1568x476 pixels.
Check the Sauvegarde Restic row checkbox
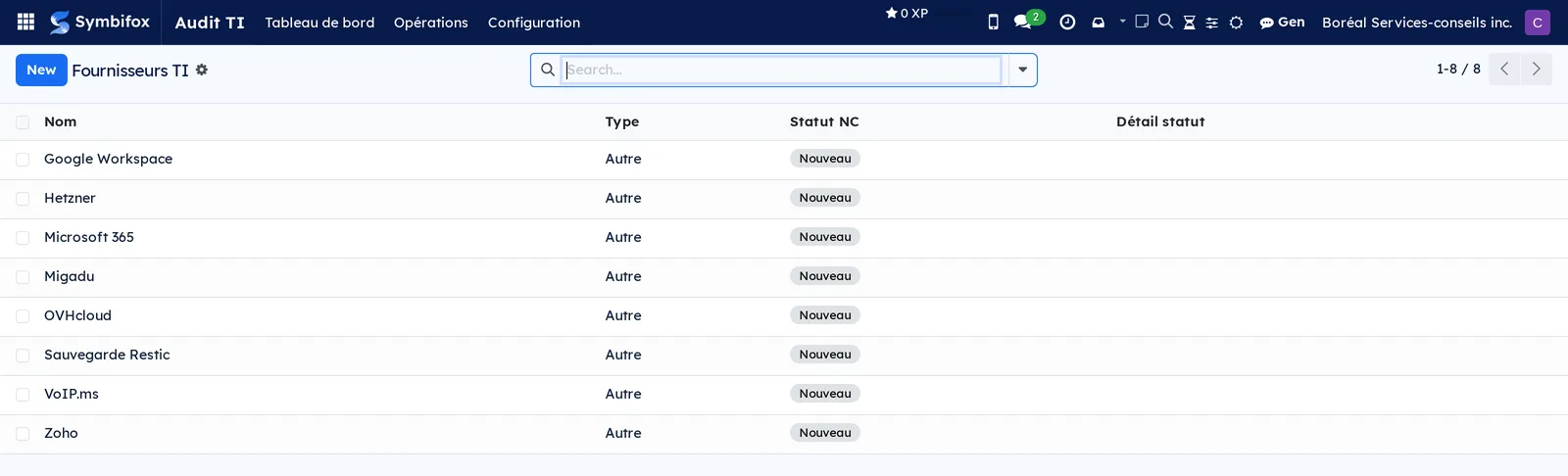23,355
